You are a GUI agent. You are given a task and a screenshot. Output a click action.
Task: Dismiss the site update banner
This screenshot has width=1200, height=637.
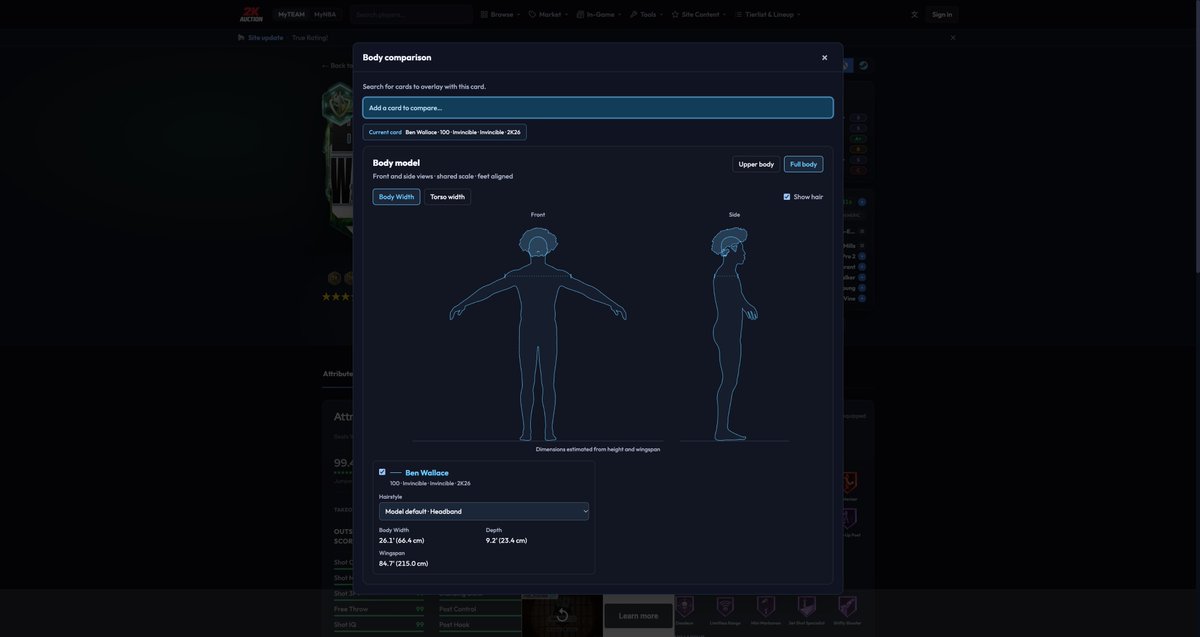(x=953, y=38)
